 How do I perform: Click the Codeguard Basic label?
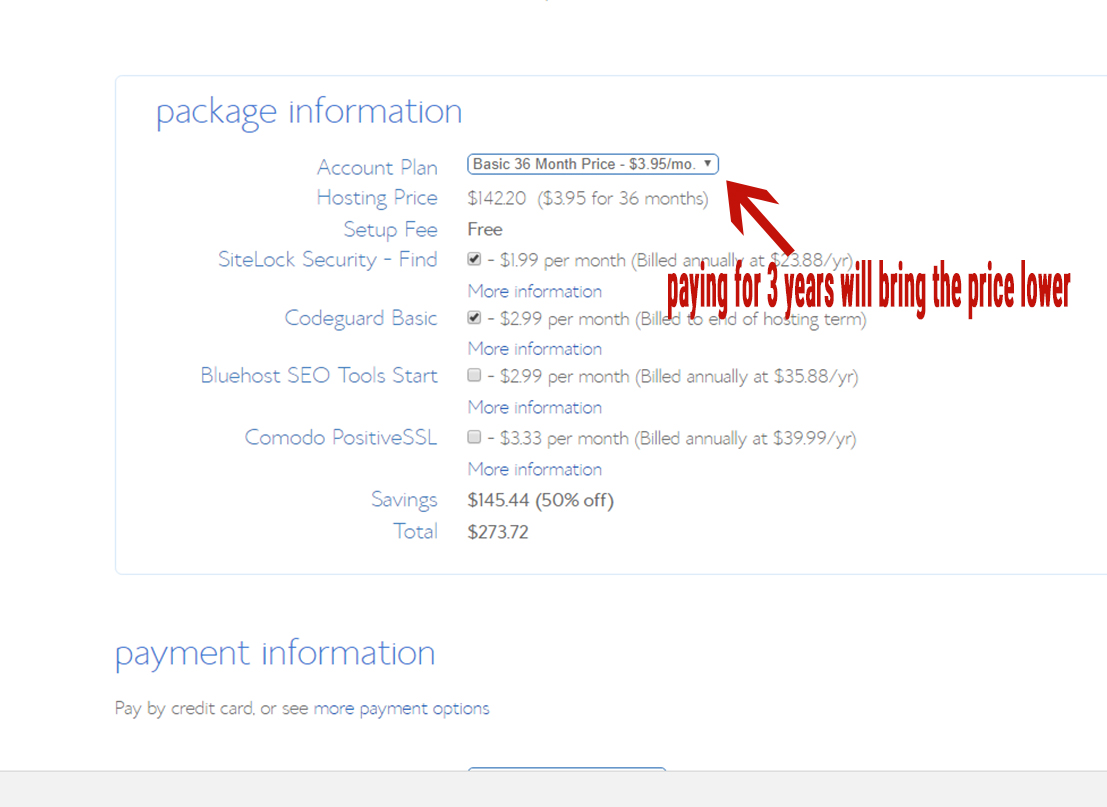point(361,318)
